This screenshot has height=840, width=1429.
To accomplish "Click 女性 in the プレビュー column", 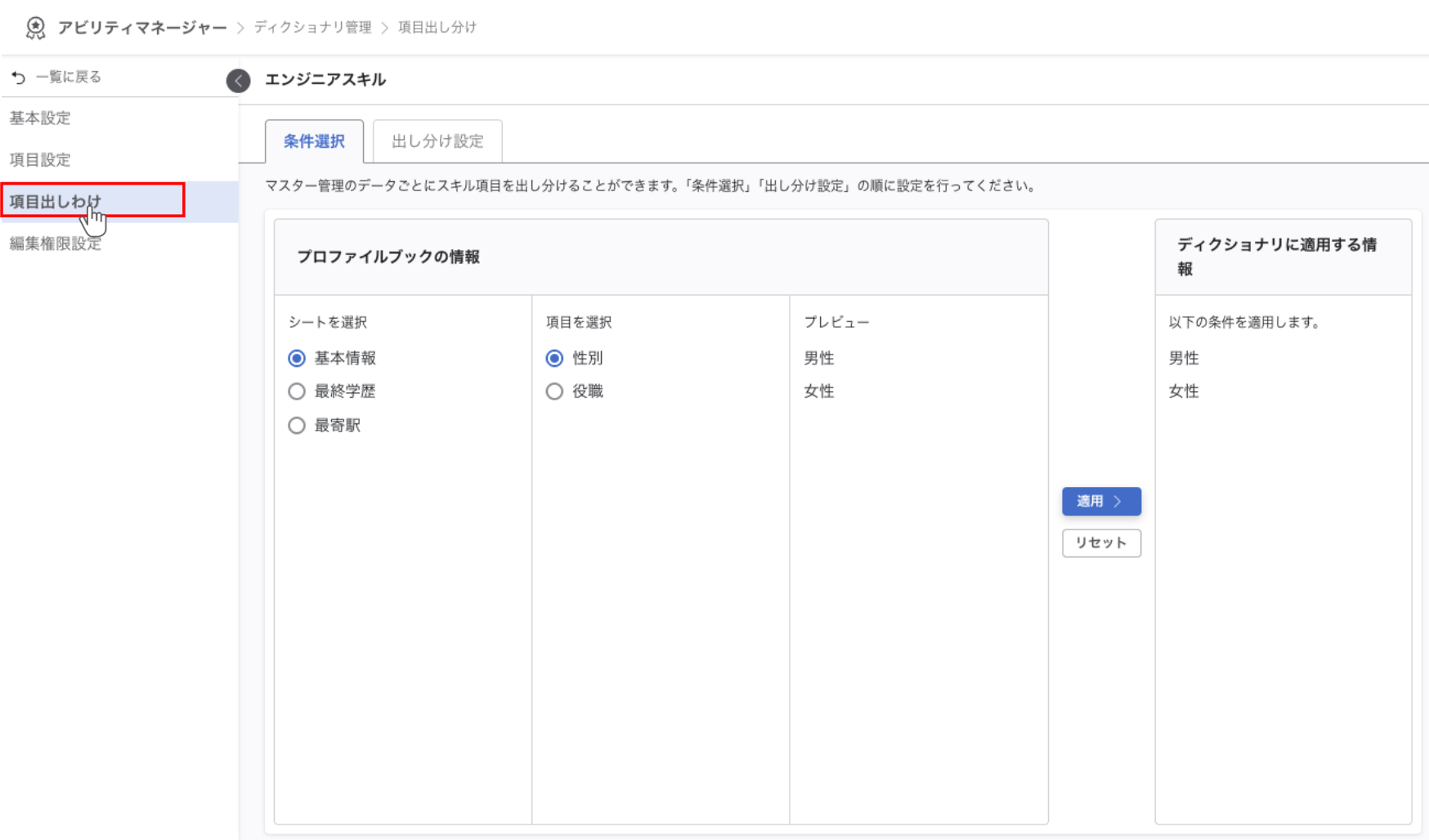I will click(x=818, y=391).
